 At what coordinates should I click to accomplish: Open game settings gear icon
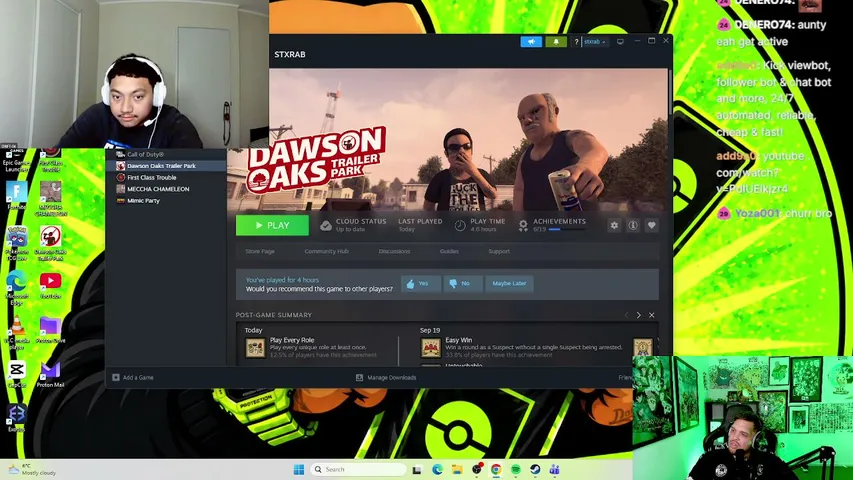614,225
